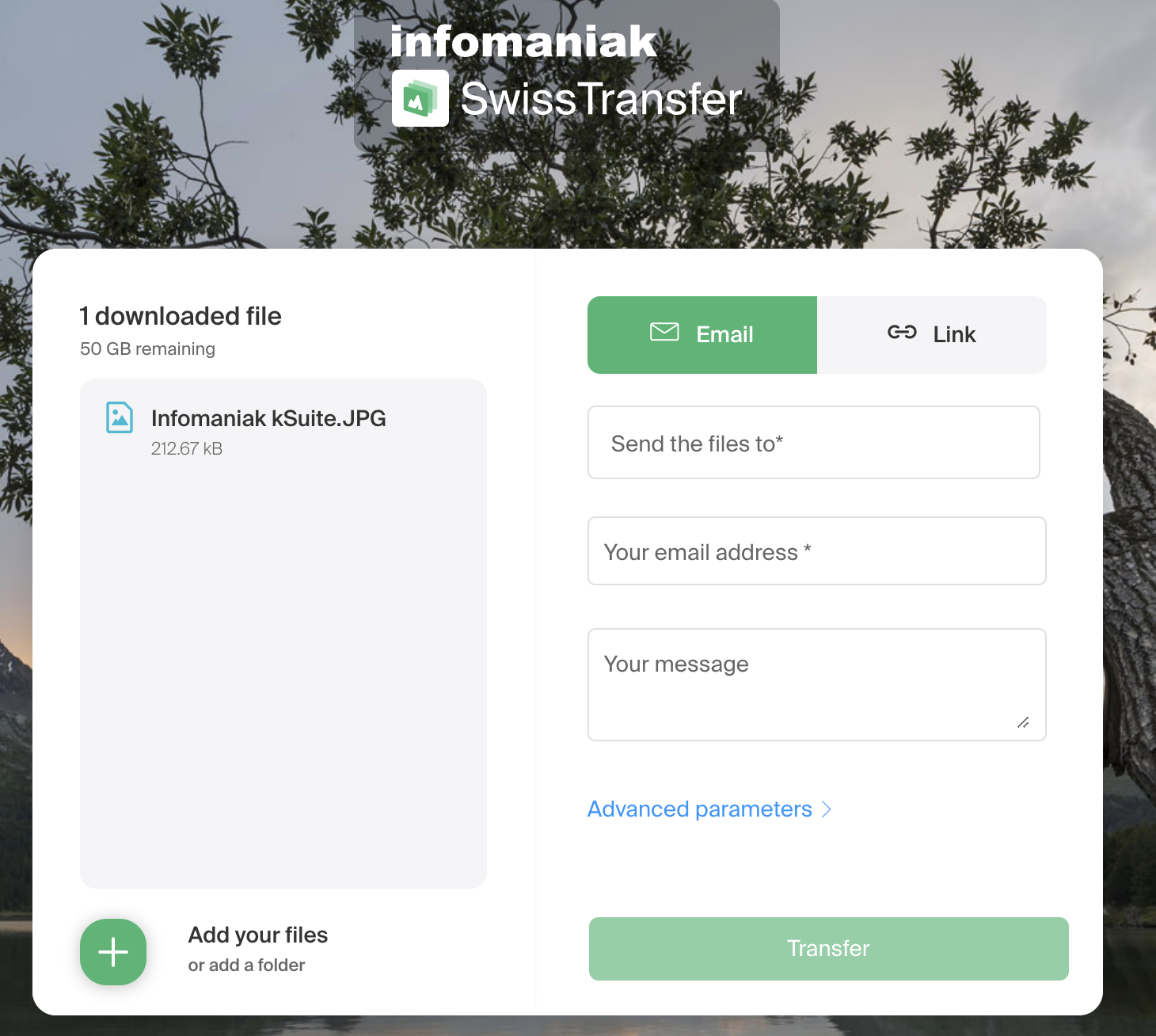Click the SwissTransfer logo icon

click(420, 98)
